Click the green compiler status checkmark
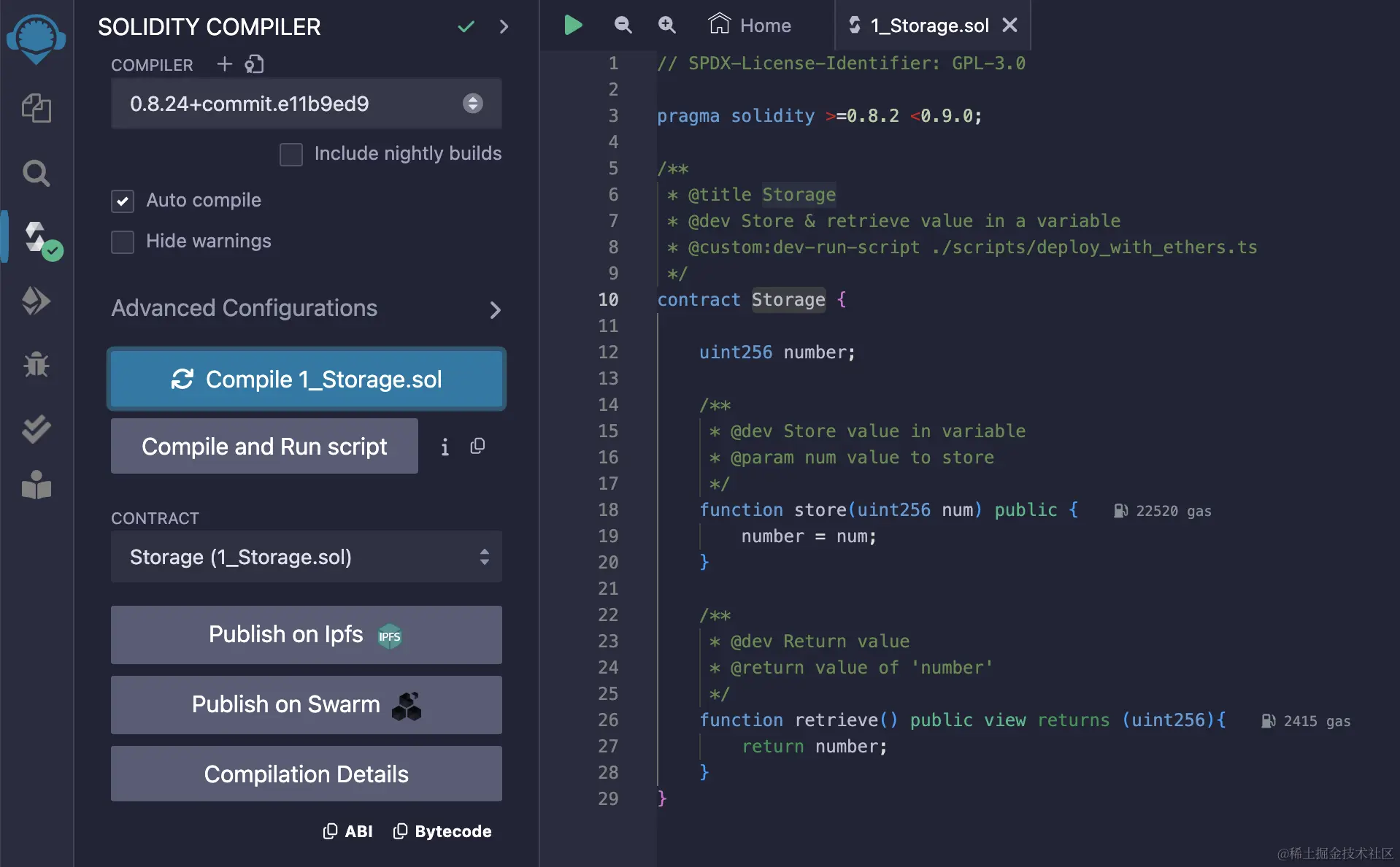Screen dimensions: 1400x867 [466, 27]
